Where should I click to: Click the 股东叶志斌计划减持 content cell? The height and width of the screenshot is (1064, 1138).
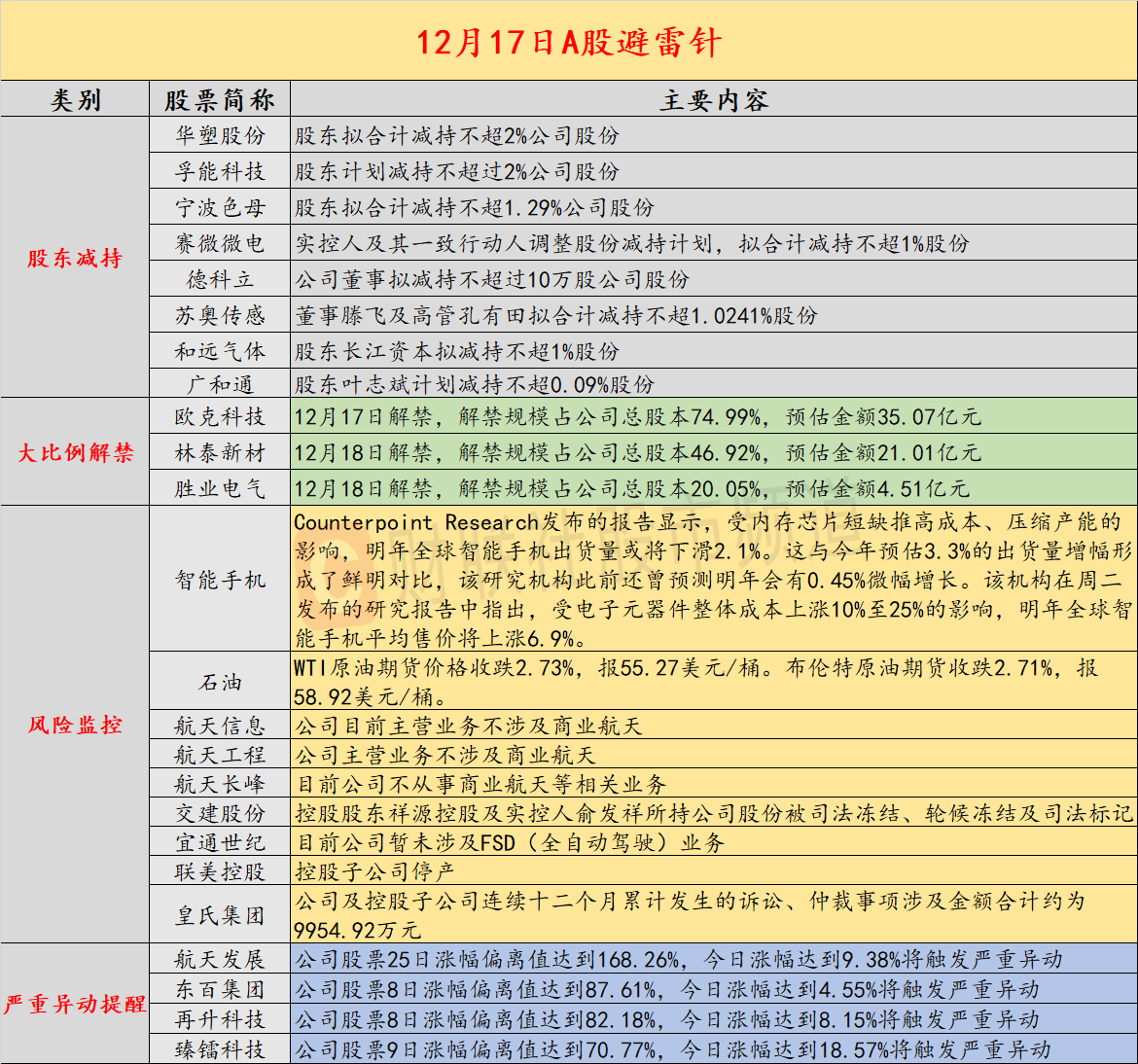(x=714, y=383)
